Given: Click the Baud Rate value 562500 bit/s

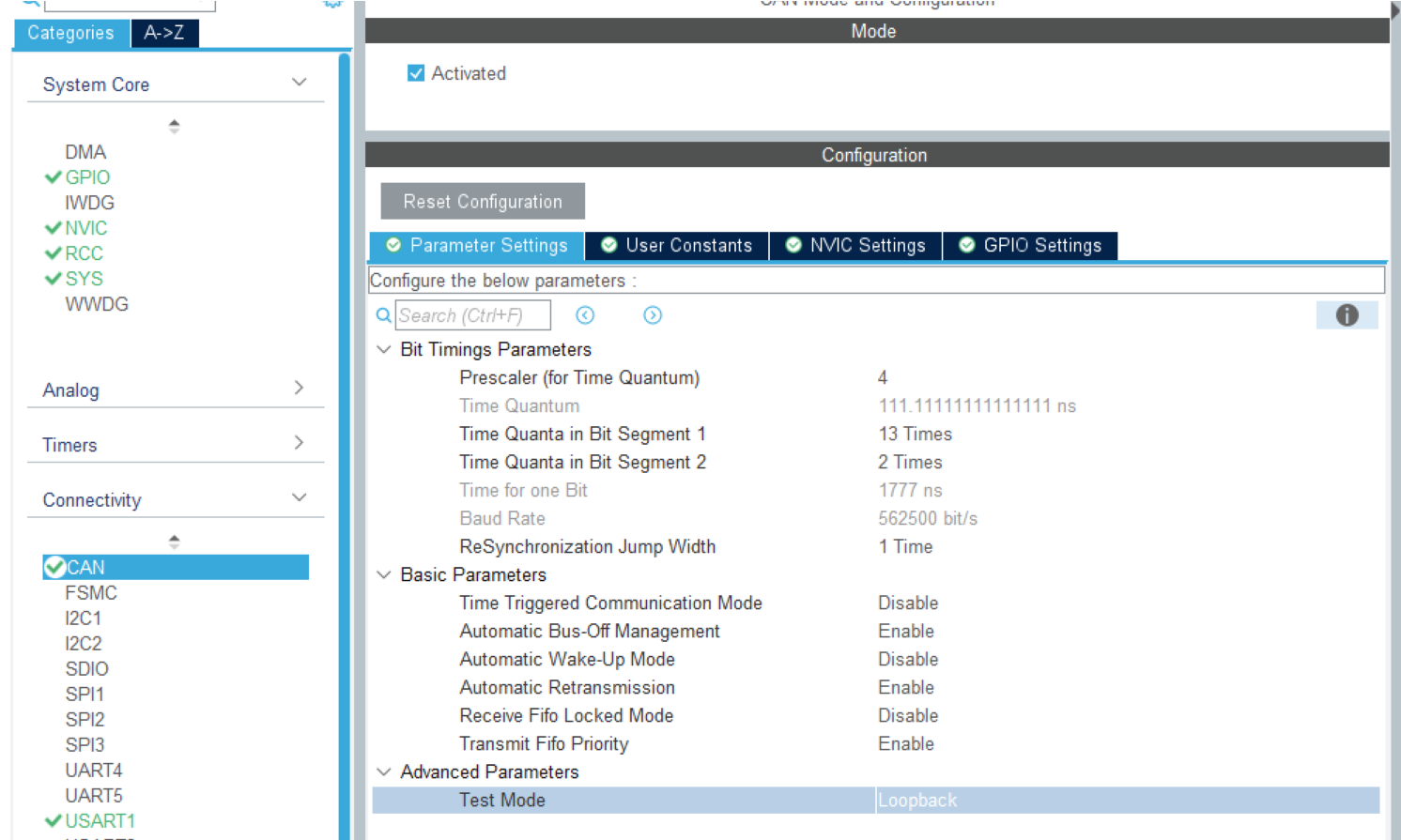Looking at the screenshot, I should (x=928, y=518).
